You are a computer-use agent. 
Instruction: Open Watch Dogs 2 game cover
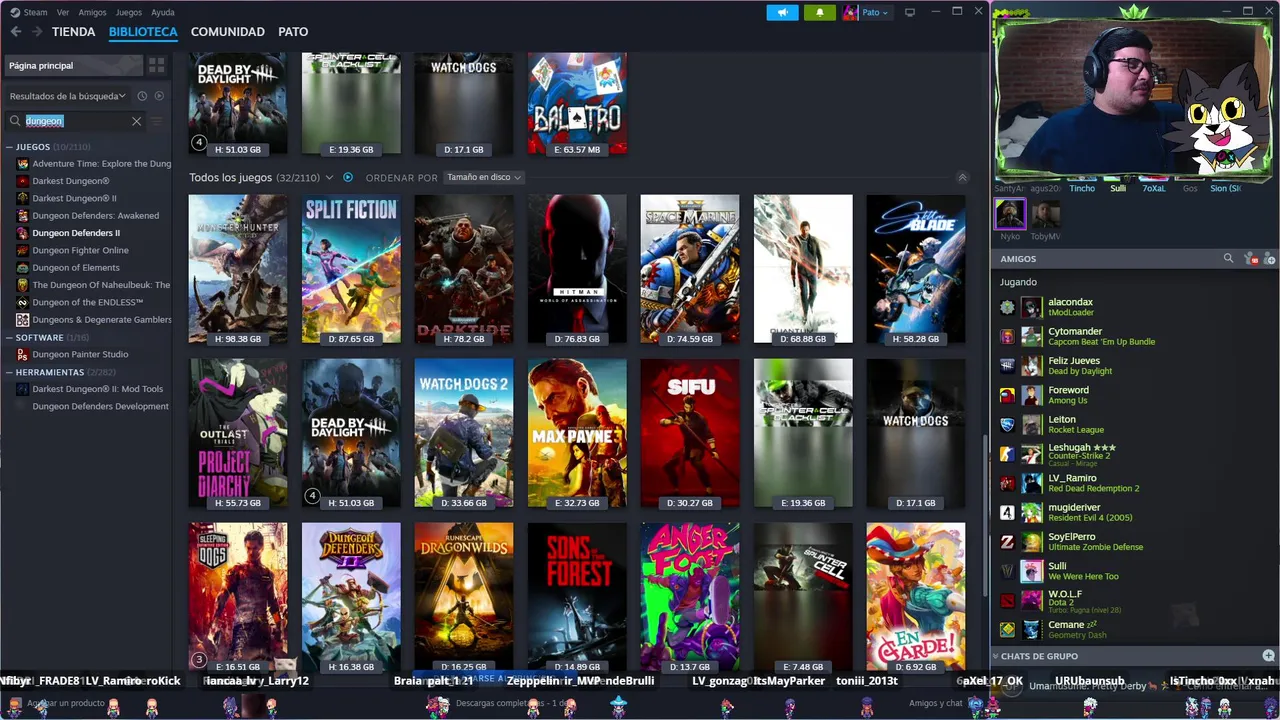tap(464, 432)
